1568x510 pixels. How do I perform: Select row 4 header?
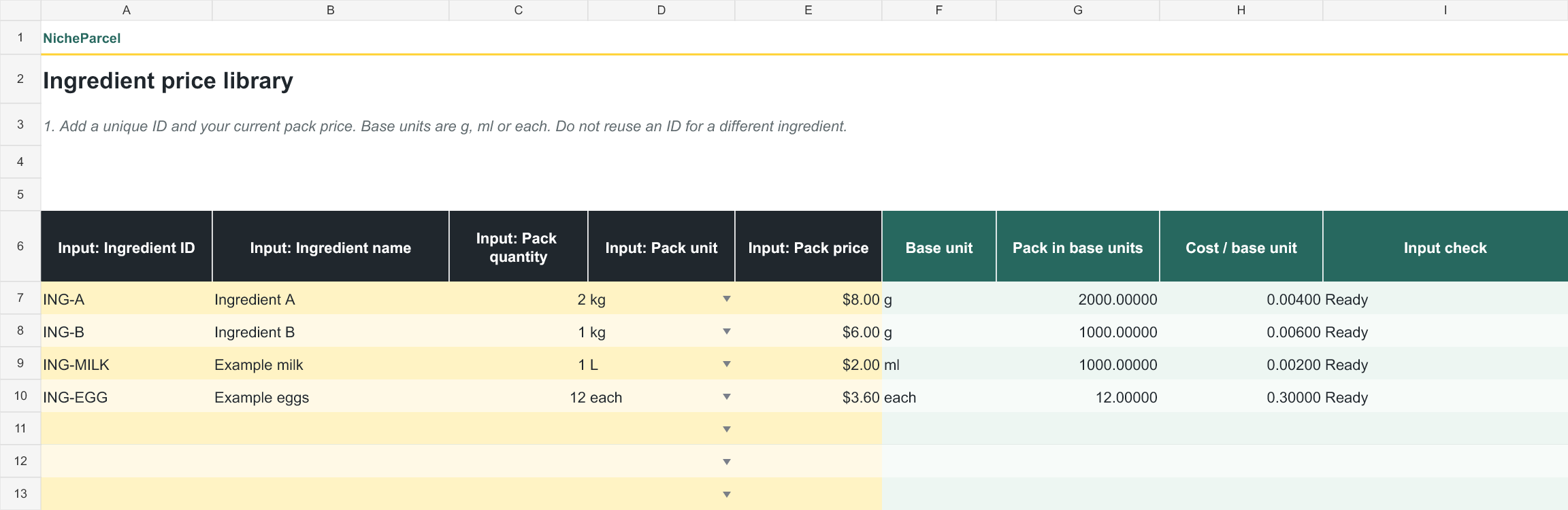tap(20, 162)
